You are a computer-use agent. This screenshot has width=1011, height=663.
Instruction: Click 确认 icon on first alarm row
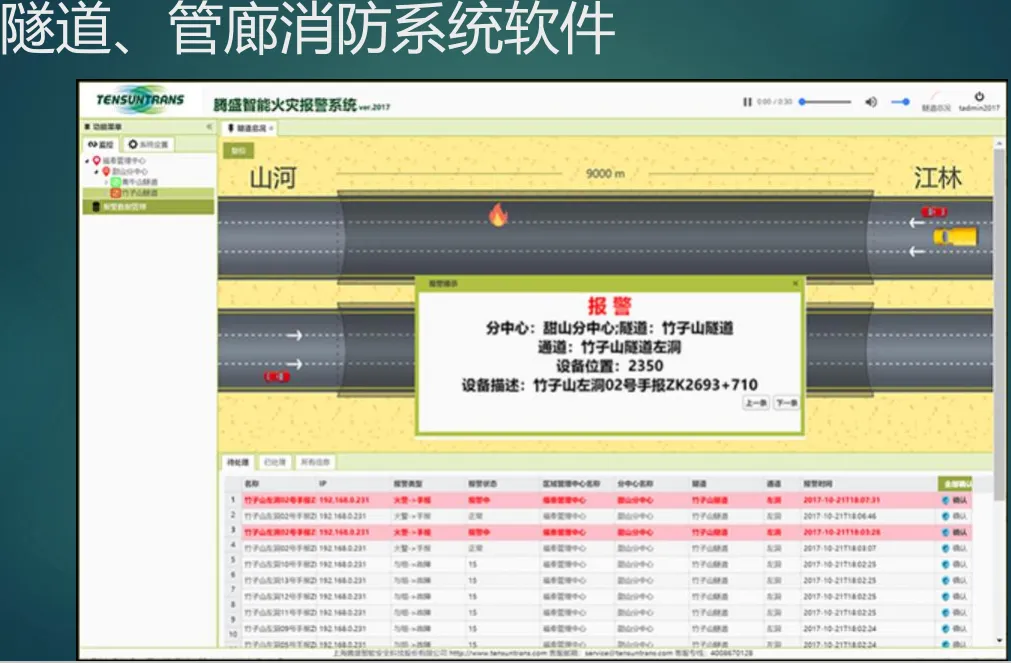pos(955,499)
